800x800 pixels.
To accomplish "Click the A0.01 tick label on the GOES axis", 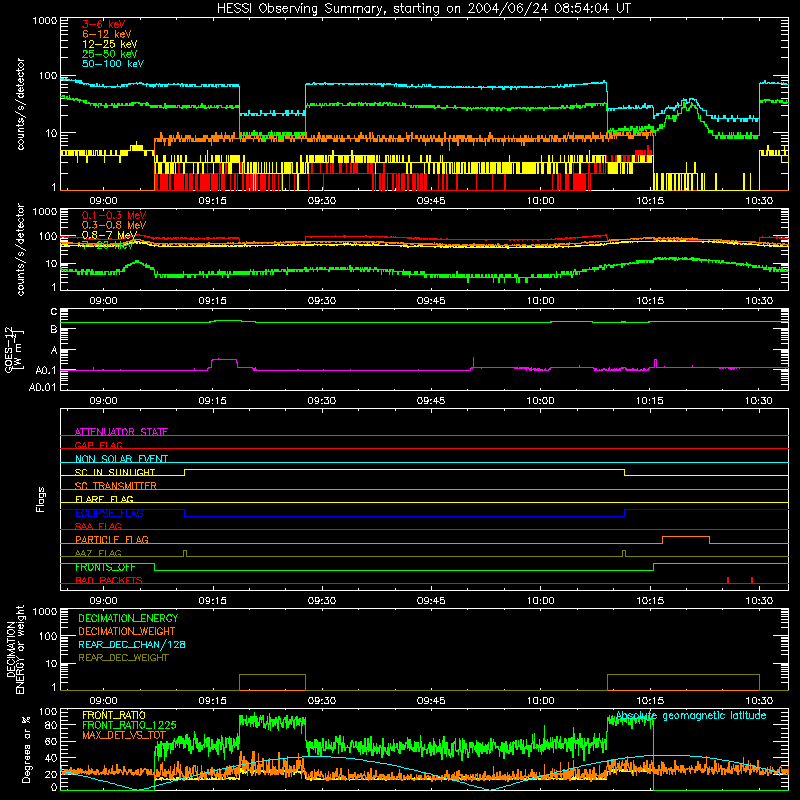I will 42,387.
